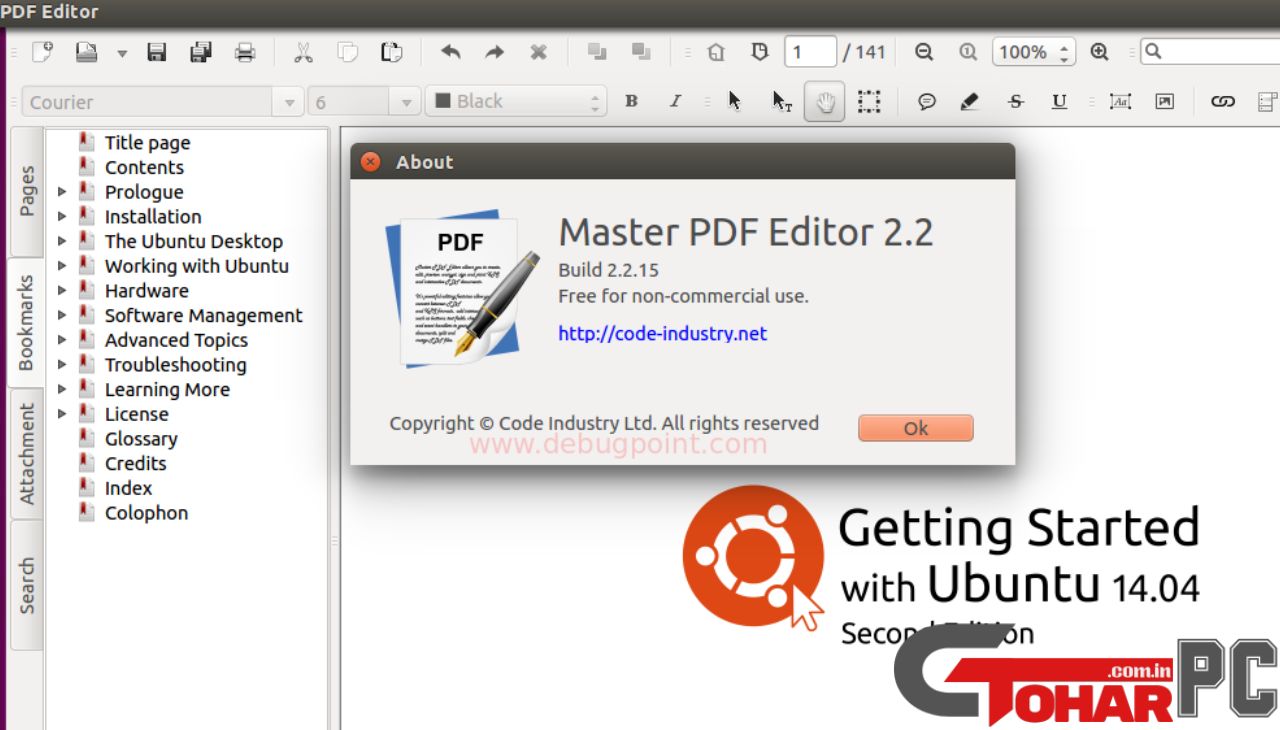Go to first page icon

[x=715, y=52]
